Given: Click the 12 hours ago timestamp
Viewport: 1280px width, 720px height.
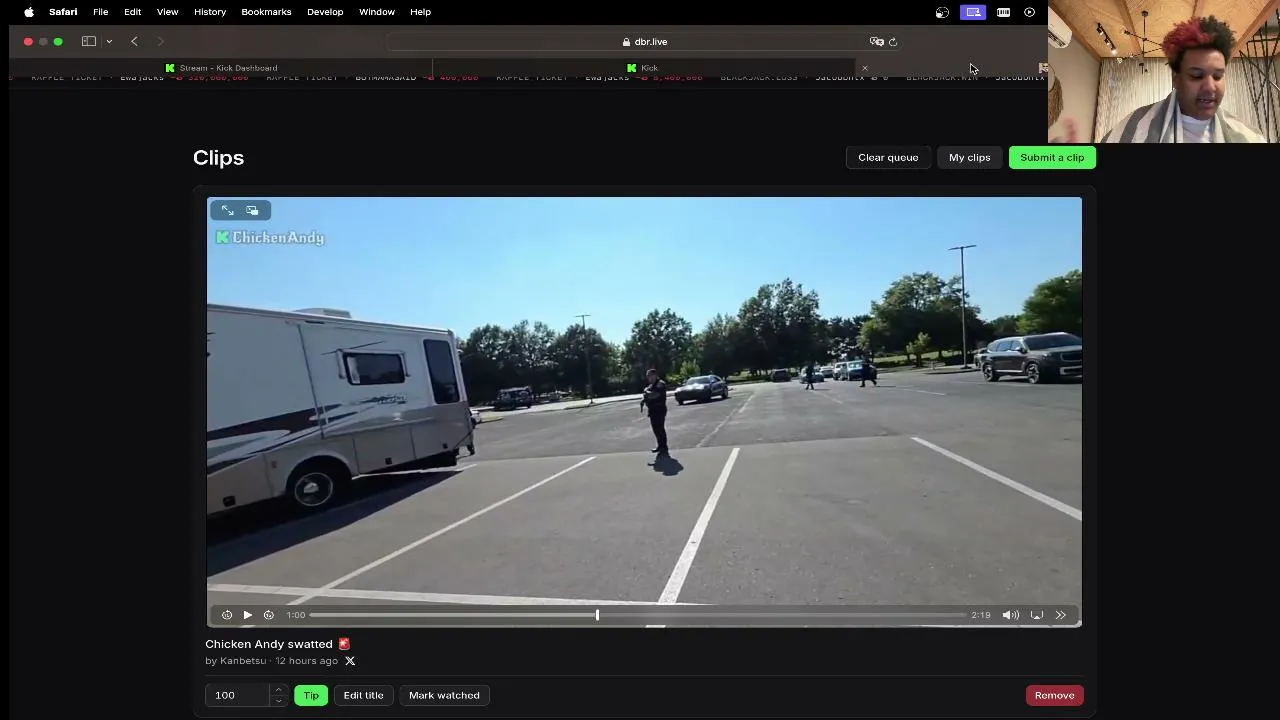Looking at the screenshot, I should (x=306, y=661).
